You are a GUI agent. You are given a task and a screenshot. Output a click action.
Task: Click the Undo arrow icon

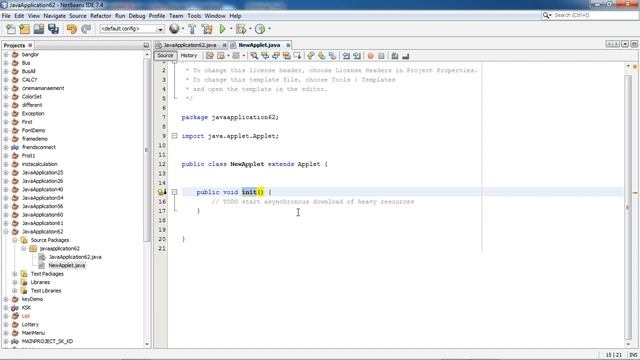point(72,29)
